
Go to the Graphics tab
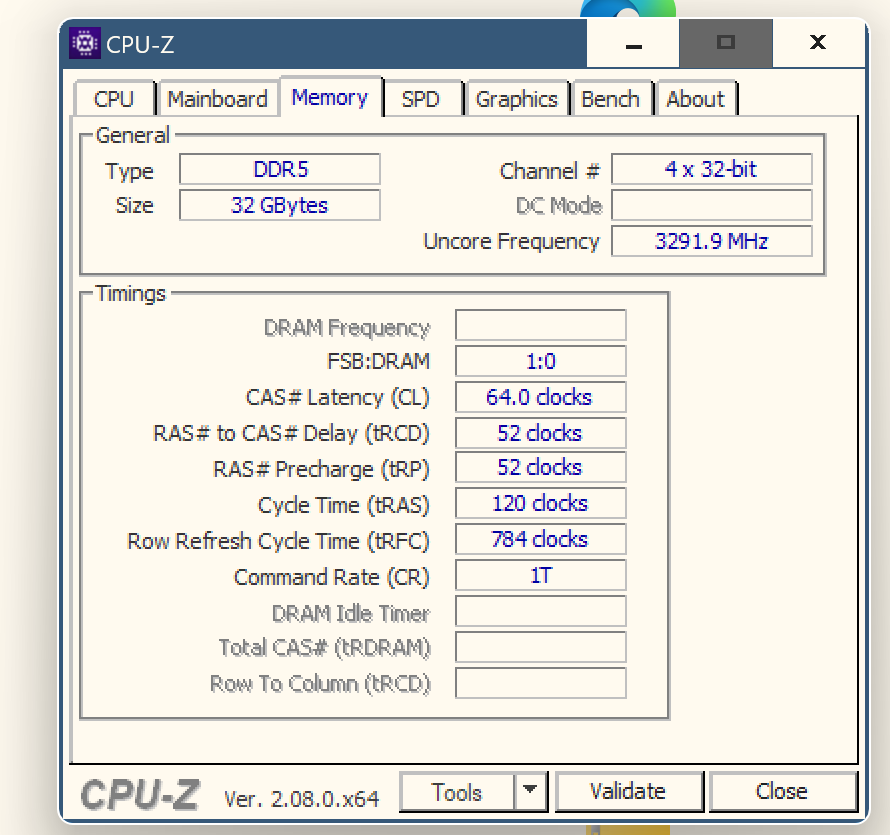pos(517,99)
